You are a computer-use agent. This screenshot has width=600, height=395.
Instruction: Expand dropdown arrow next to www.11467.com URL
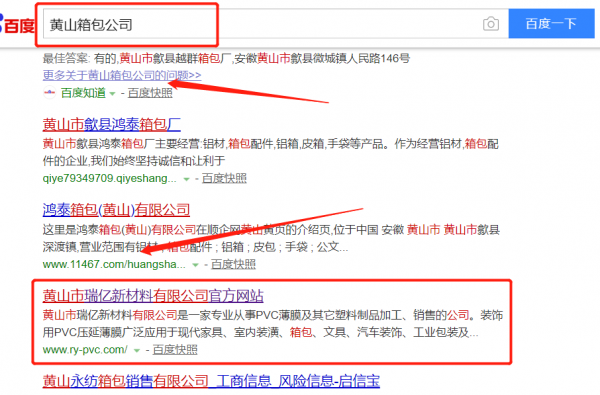[x=196, y=265]
